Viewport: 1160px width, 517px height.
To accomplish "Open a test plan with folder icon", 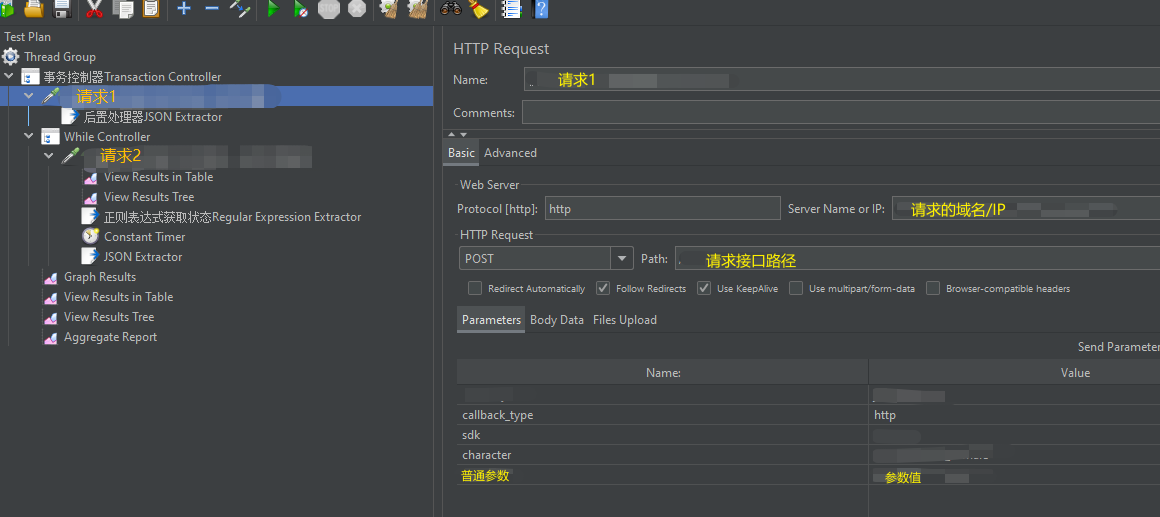I will tap(34, 8).
